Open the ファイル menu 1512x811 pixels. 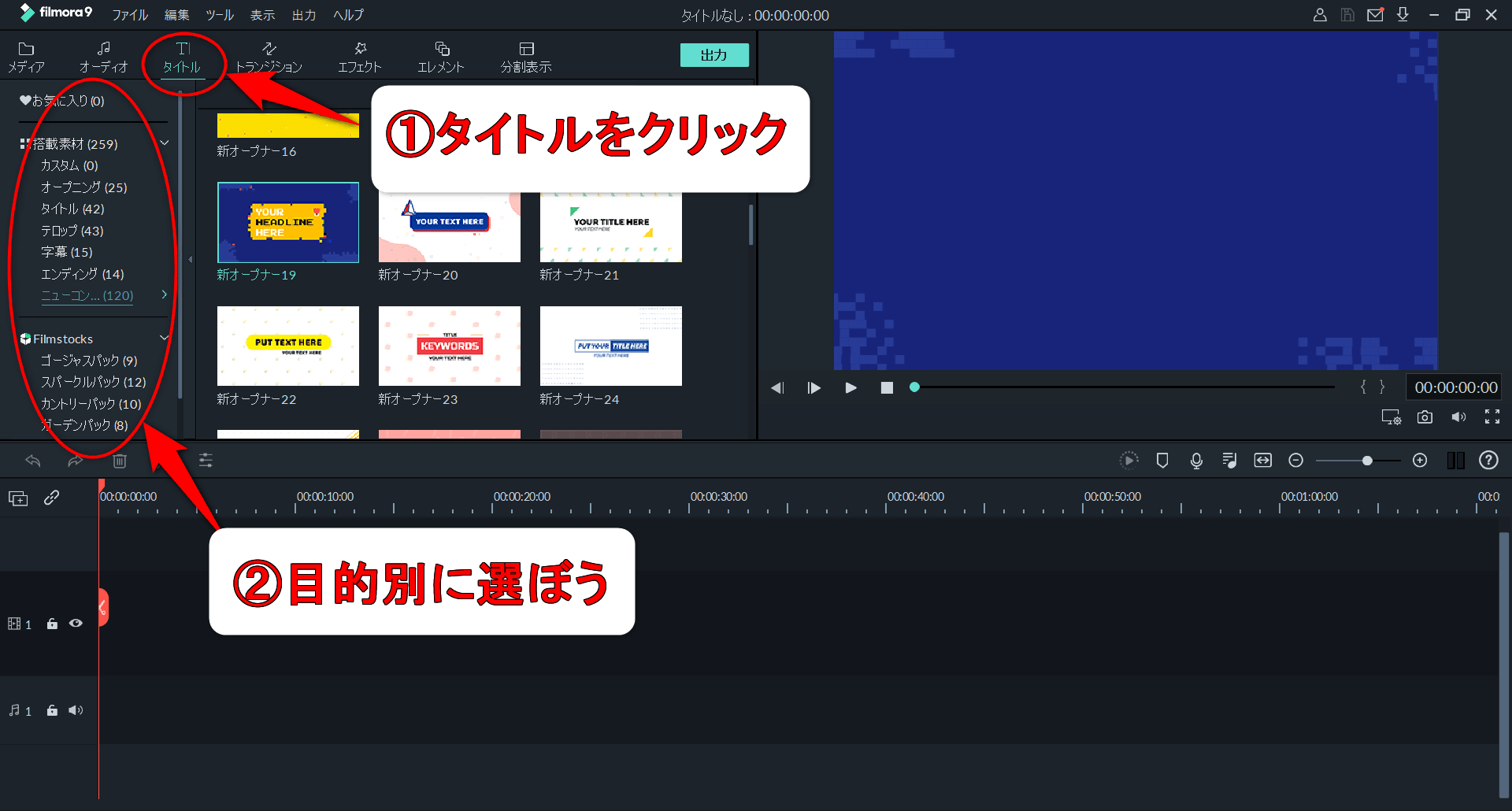pos(130,15)
